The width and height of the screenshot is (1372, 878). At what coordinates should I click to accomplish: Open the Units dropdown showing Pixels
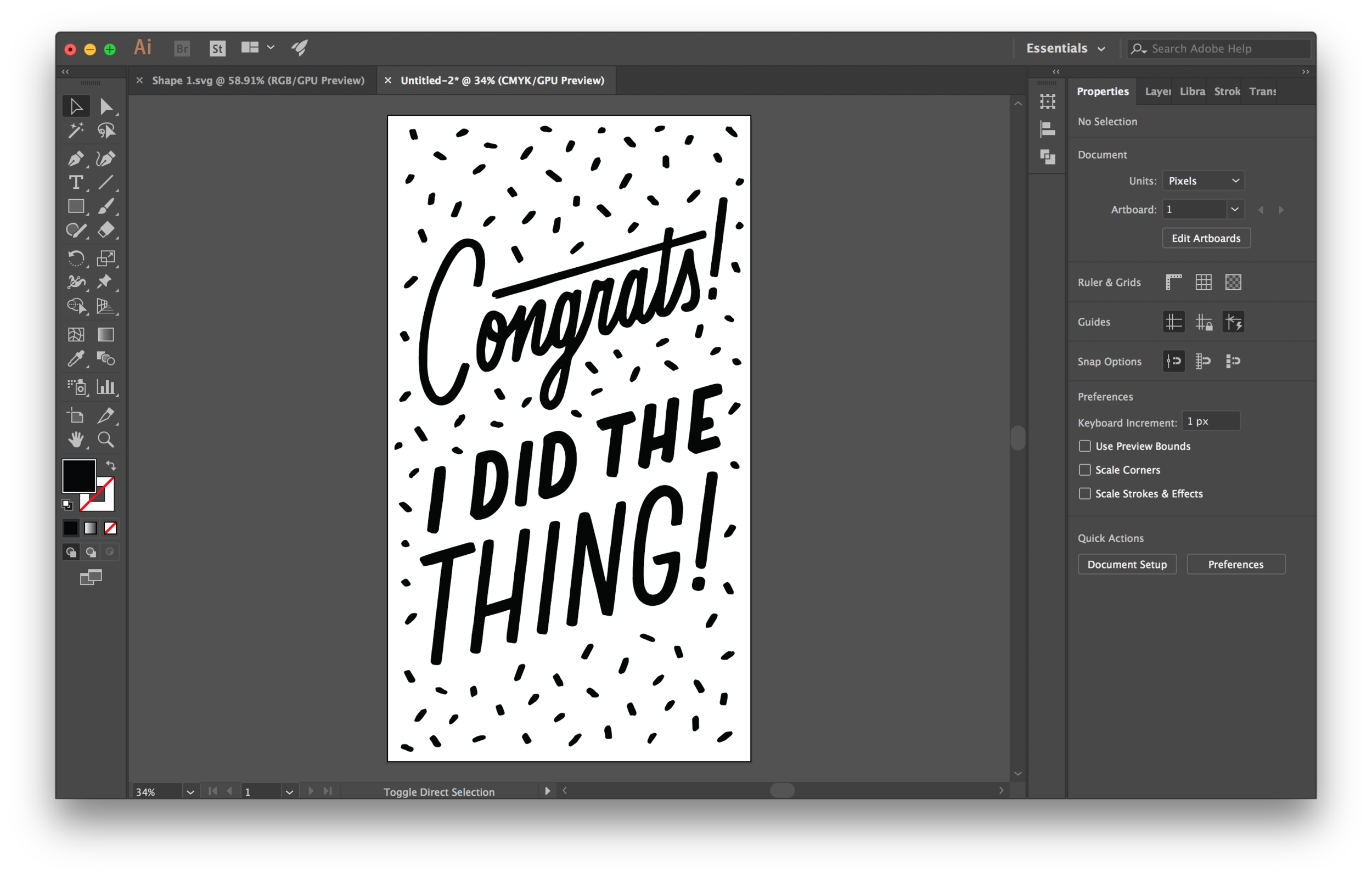click(1204, 180)
